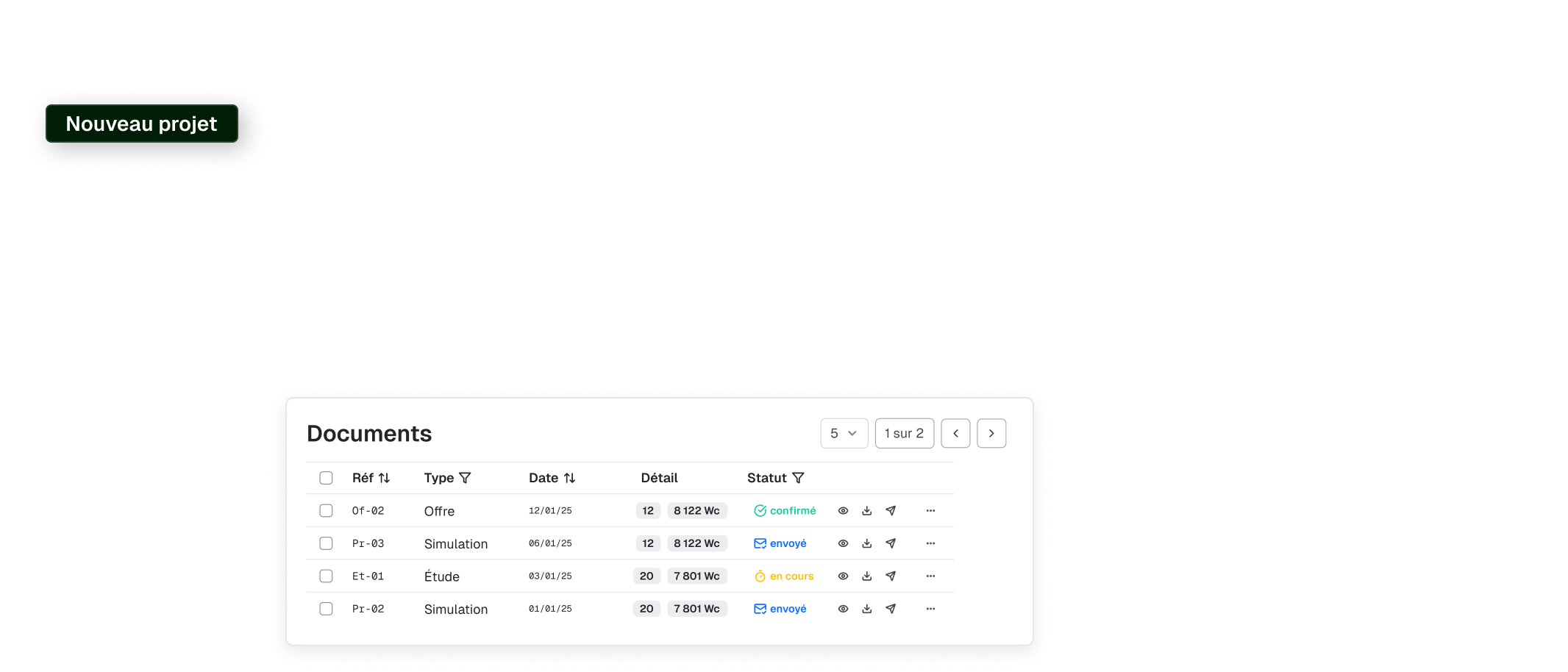The image size is (1568, 672).
Task: Go to previous page of documents
Action: pyautogui.click(x=955, y=433)
